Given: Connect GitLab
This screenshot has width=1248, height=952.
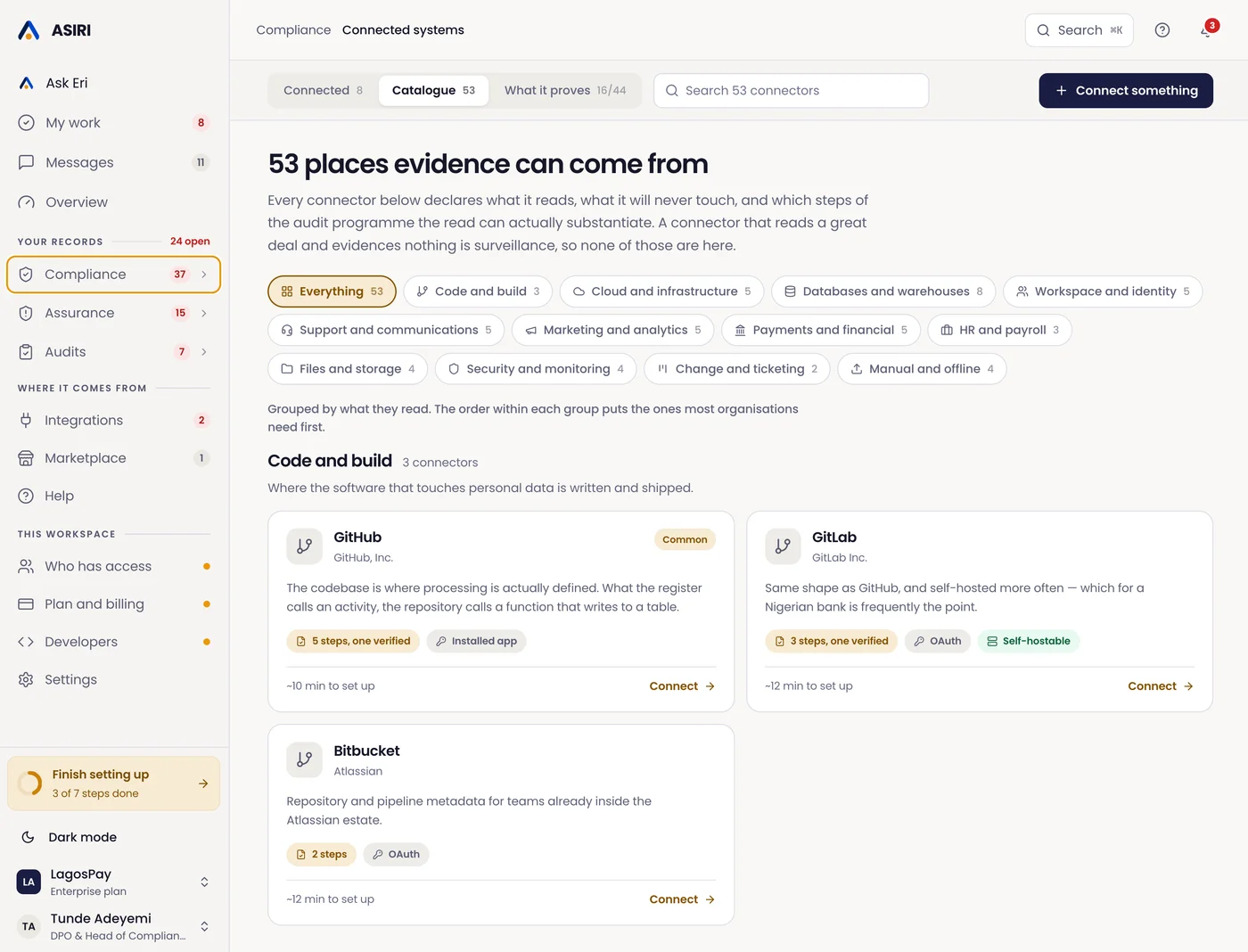Looking at the screenshot, I should 1161,686.
